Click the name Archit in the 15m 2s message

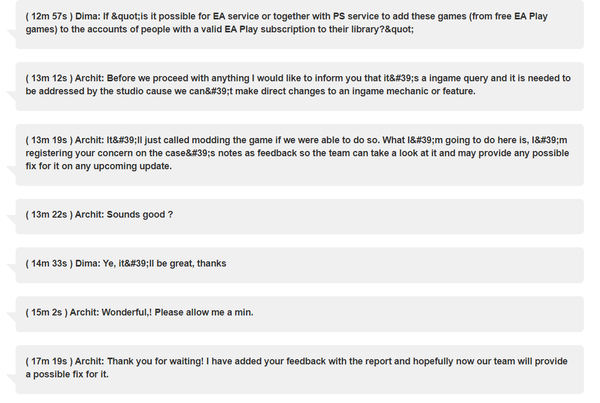coord(84,313)
